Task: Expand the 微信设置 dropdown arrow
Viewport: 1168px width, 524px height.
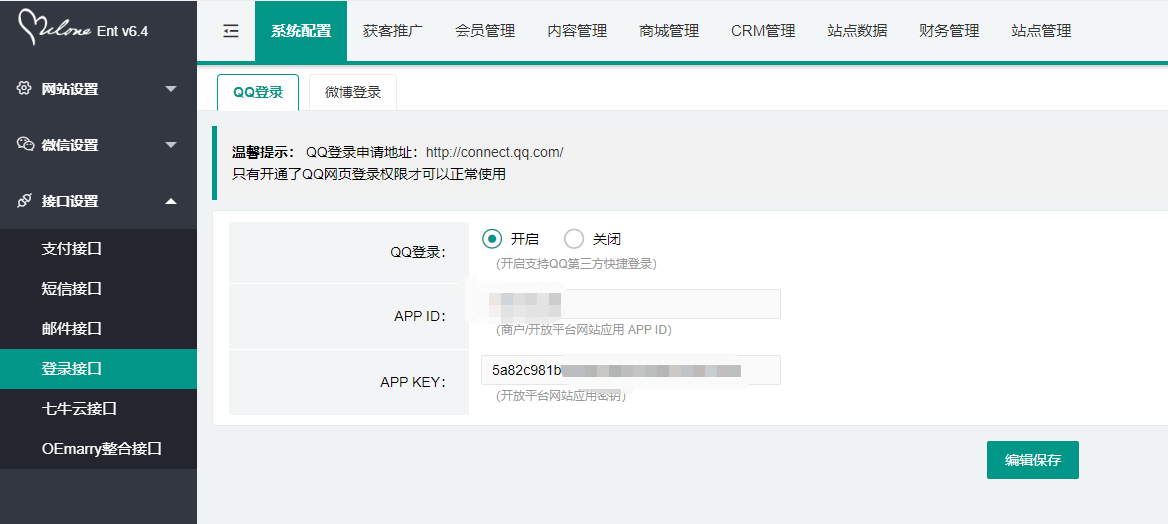Action: coord(171,145)
